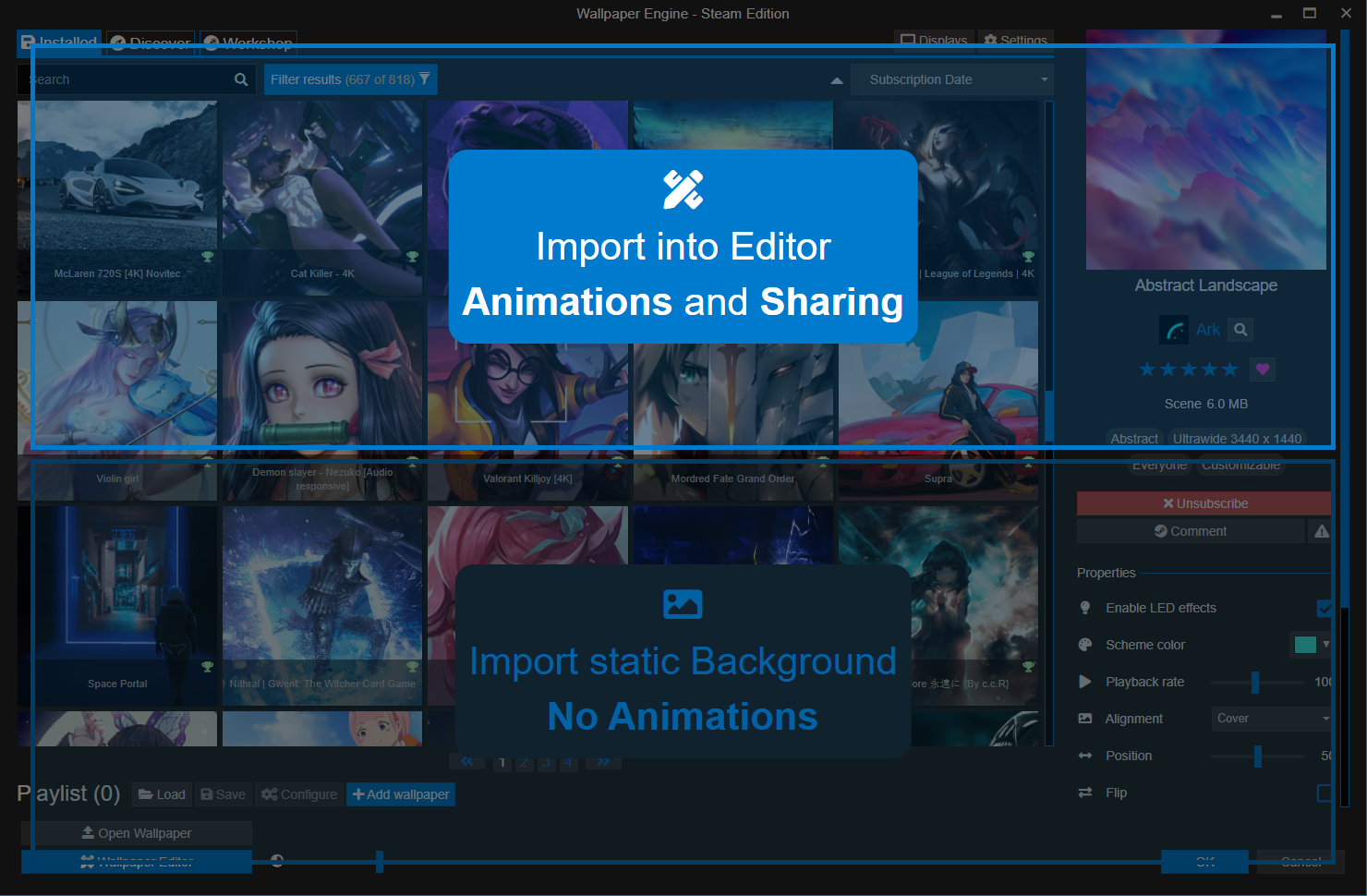Screen dimensions: 1367x896
Task: Select the Cat Killer - 4K thumbnail
Action: click(322, 198)
